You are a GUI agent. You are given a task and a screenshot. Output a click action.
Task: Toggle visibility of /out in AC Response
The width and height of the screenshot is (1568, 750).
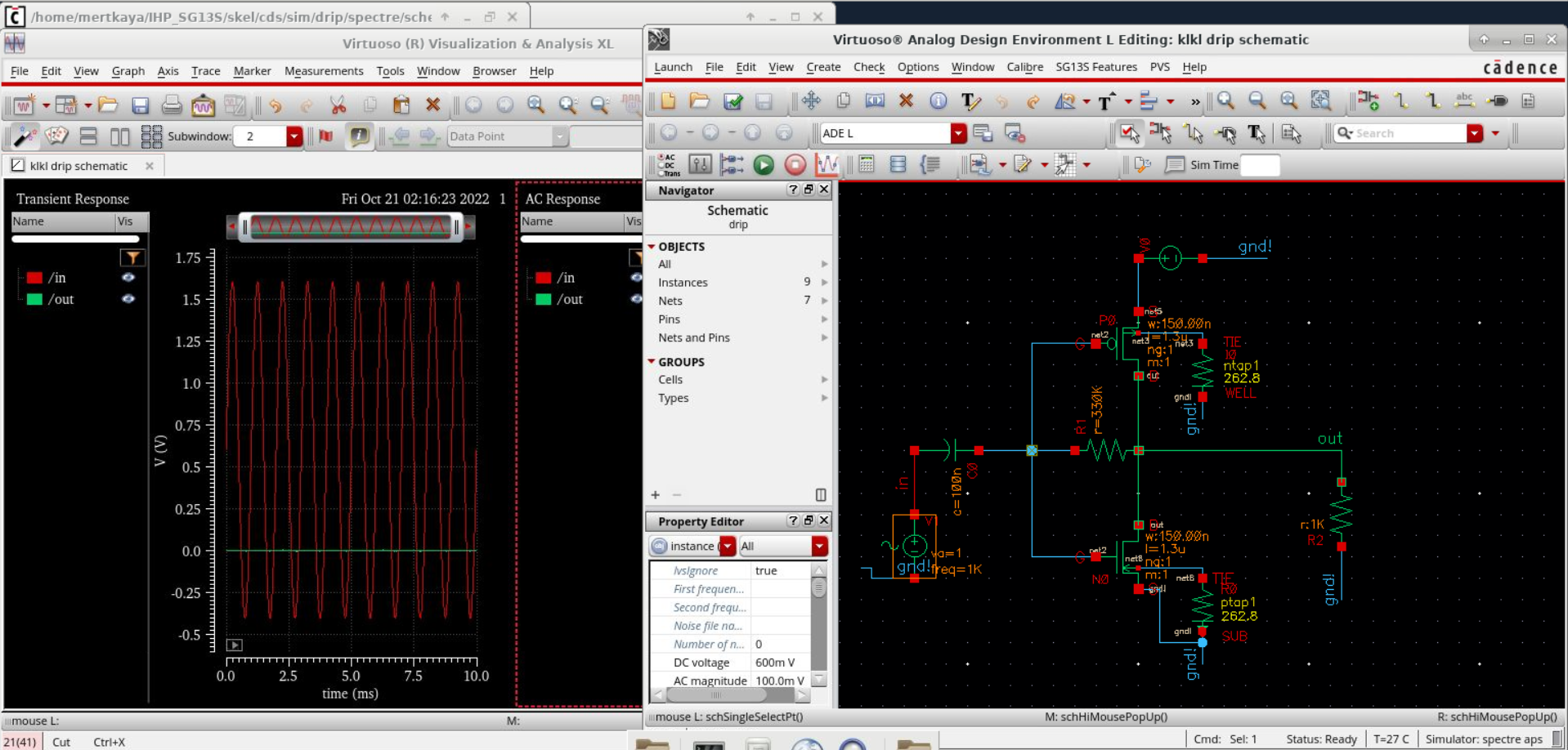[x=636, y=299]
